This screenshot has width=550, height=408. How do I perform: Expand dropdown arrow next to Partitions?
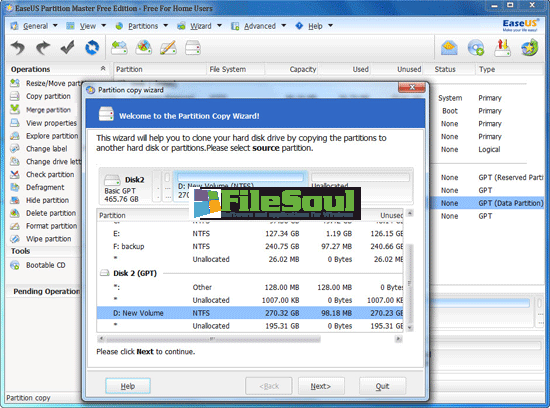(x=166, y=26)
